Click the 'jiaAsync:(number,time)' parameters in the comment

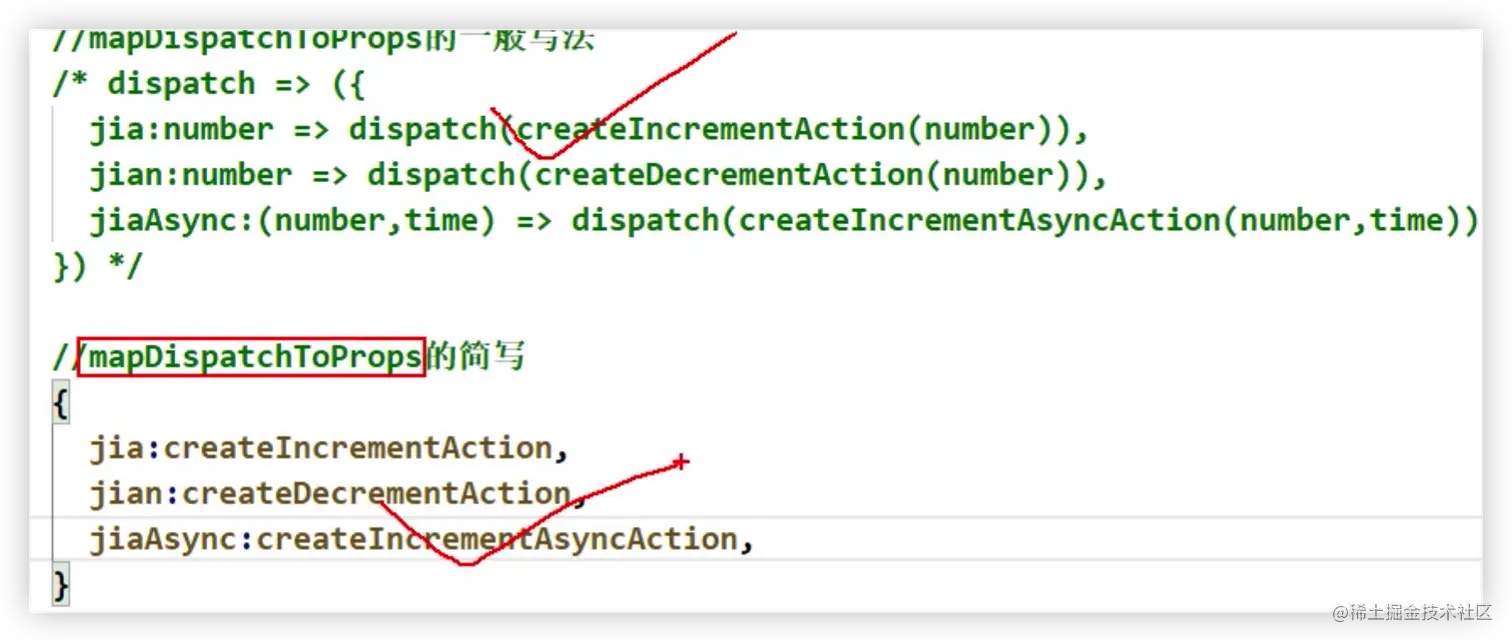(x=292, y=221)
